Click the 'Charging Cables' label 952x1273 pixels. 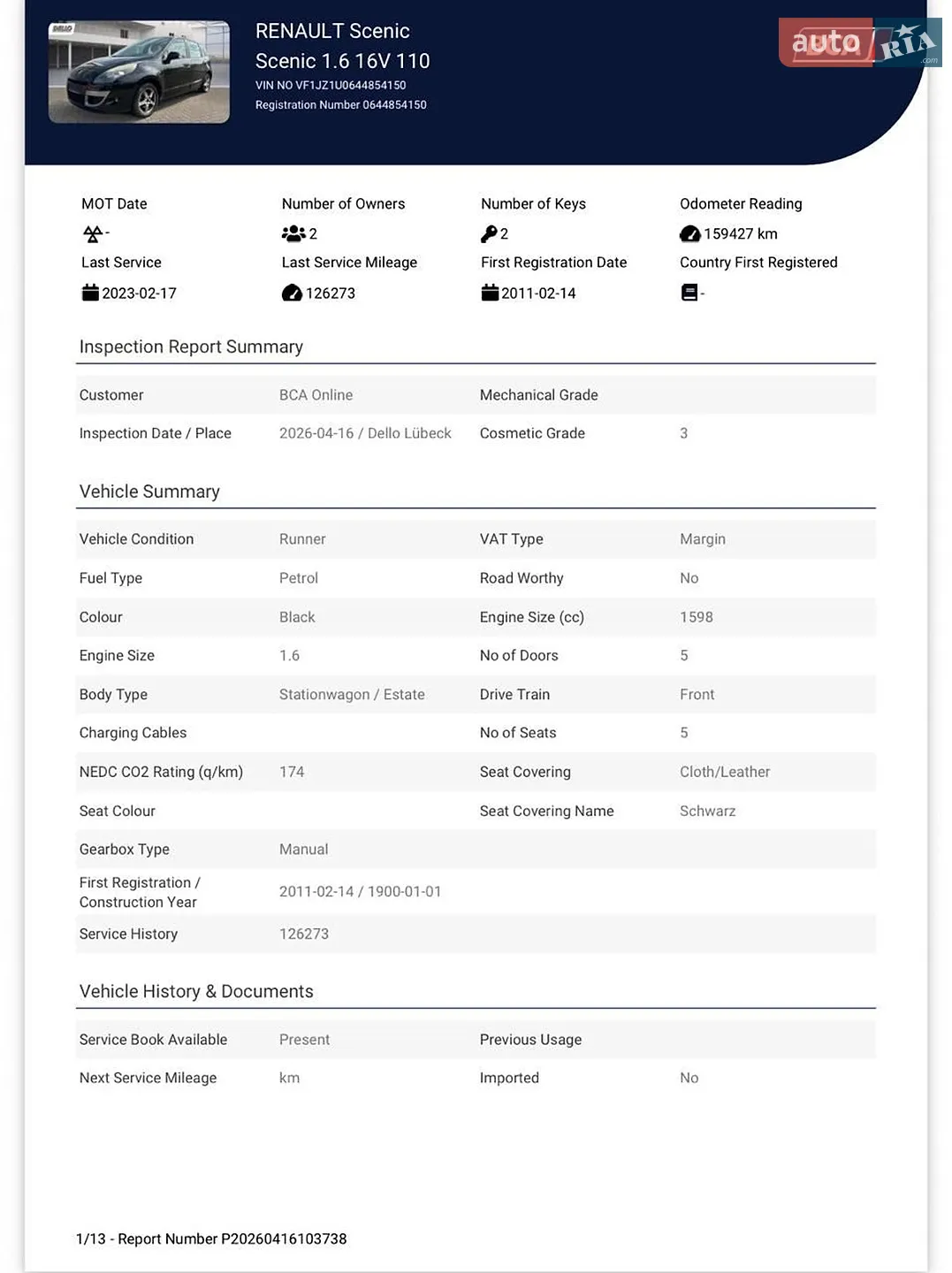pos(133,733)
